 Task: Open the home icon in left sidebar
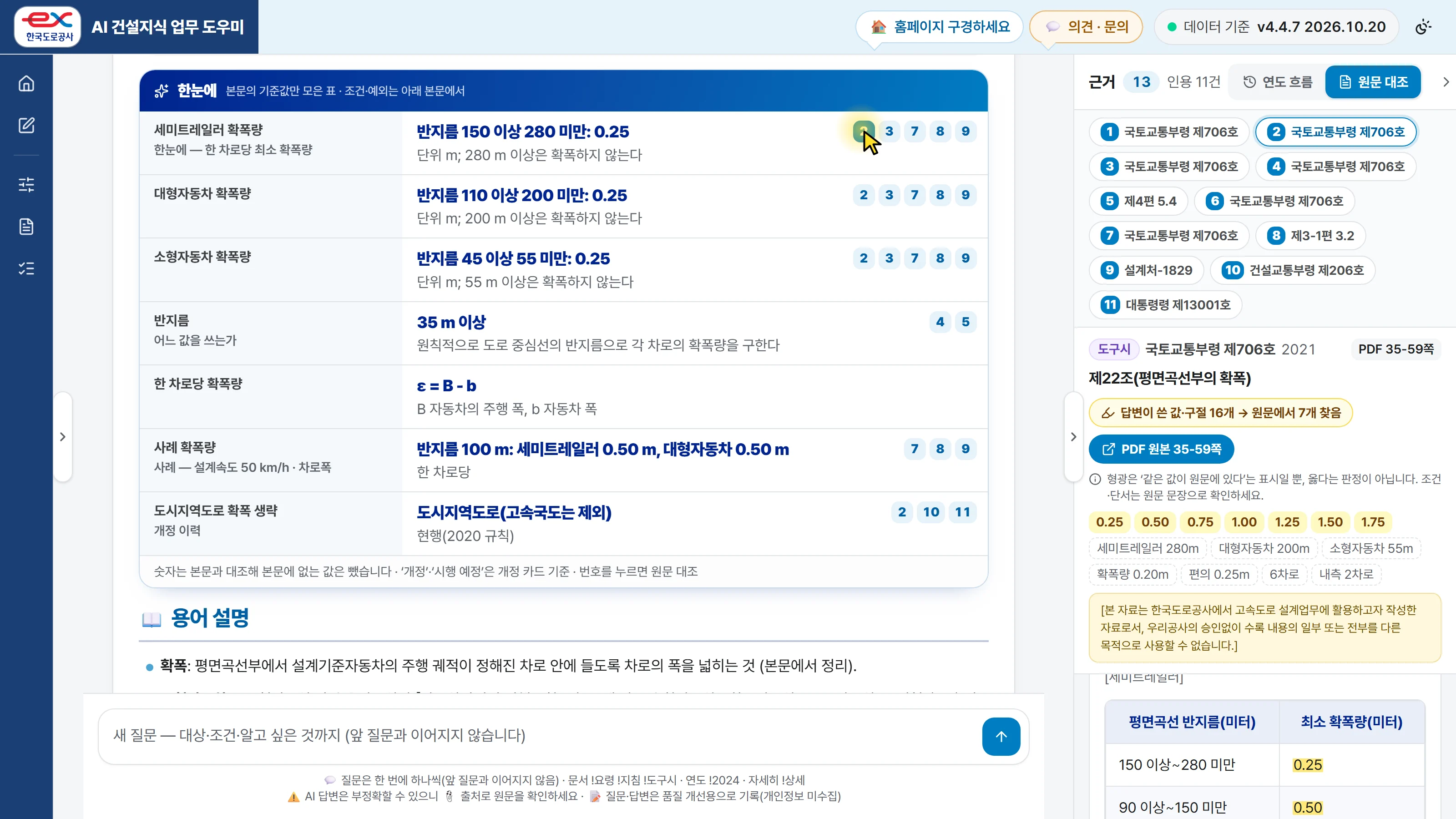(26, 84)
